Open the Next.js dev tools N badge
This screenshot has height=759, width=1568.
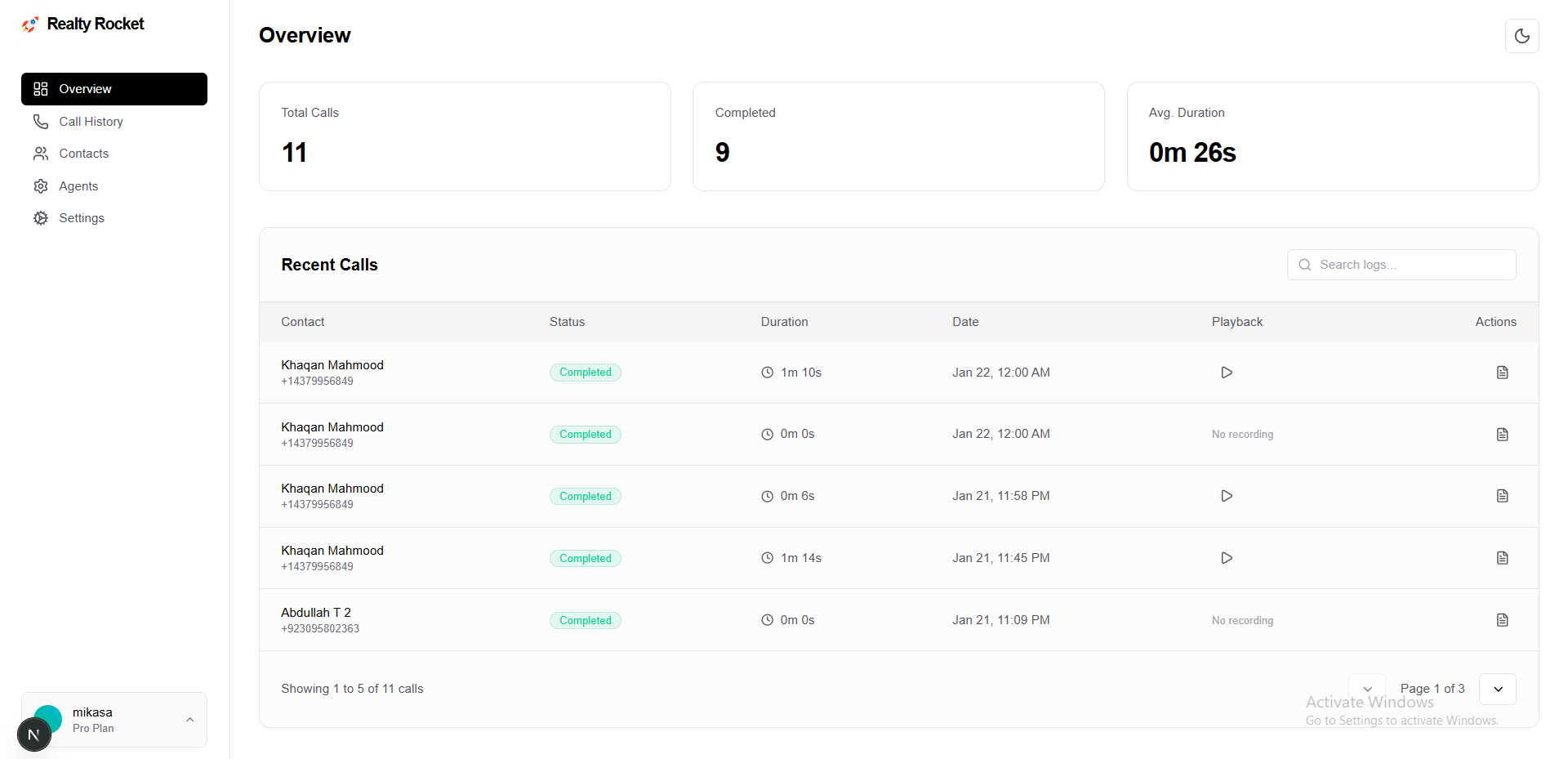click(x=33, y=734)
